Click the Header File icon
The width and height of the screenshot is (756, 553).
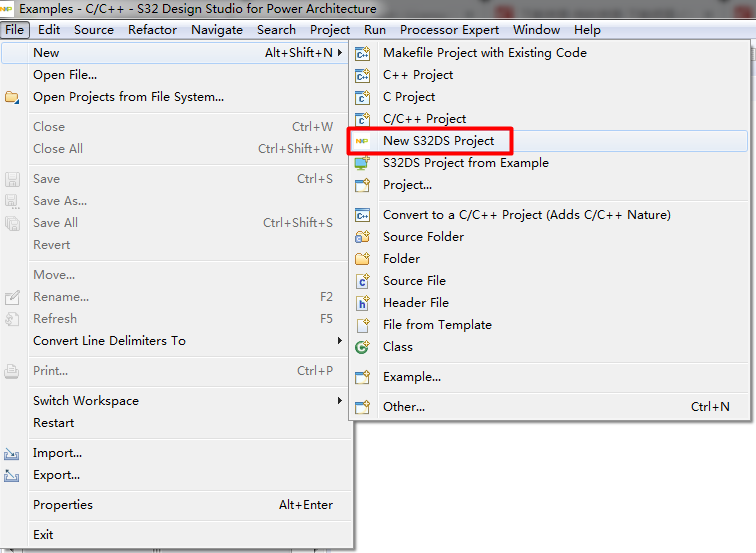(363, 303)
